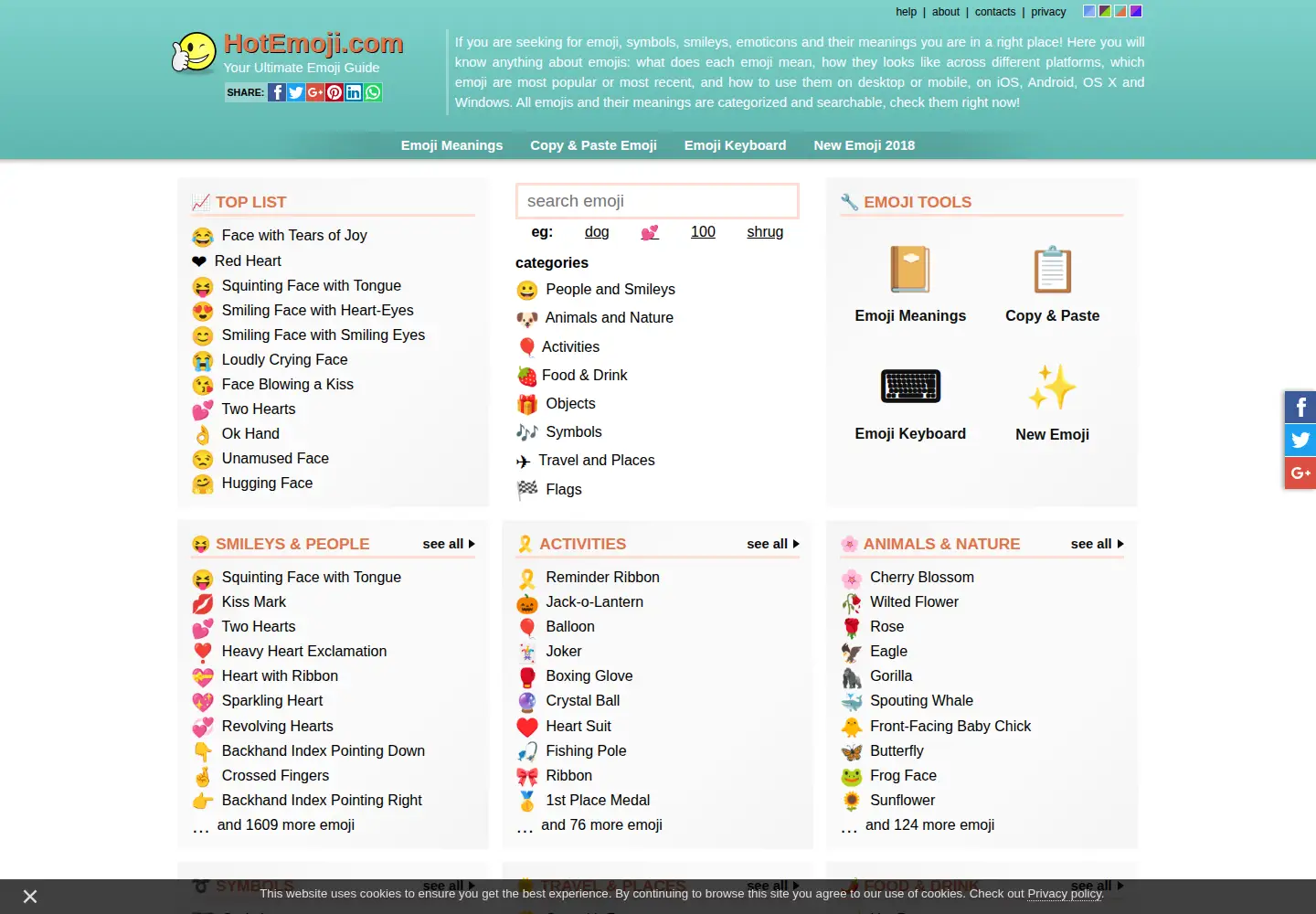
Task: Open Face with Tears of Joy in Top List
Action: pos(294,236)
